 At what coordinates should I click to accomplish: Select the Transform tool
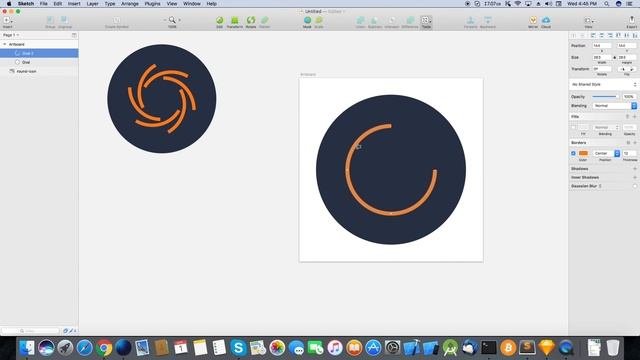(x=235, y=22)
